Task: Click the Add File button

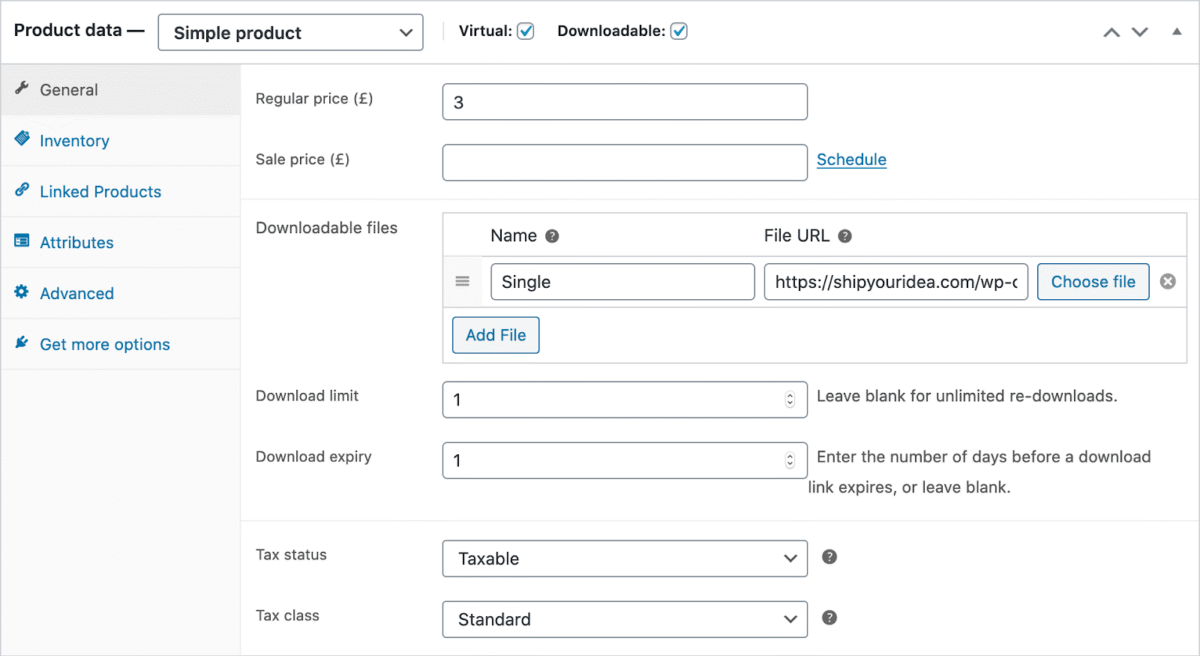Action: click(495, 335)
